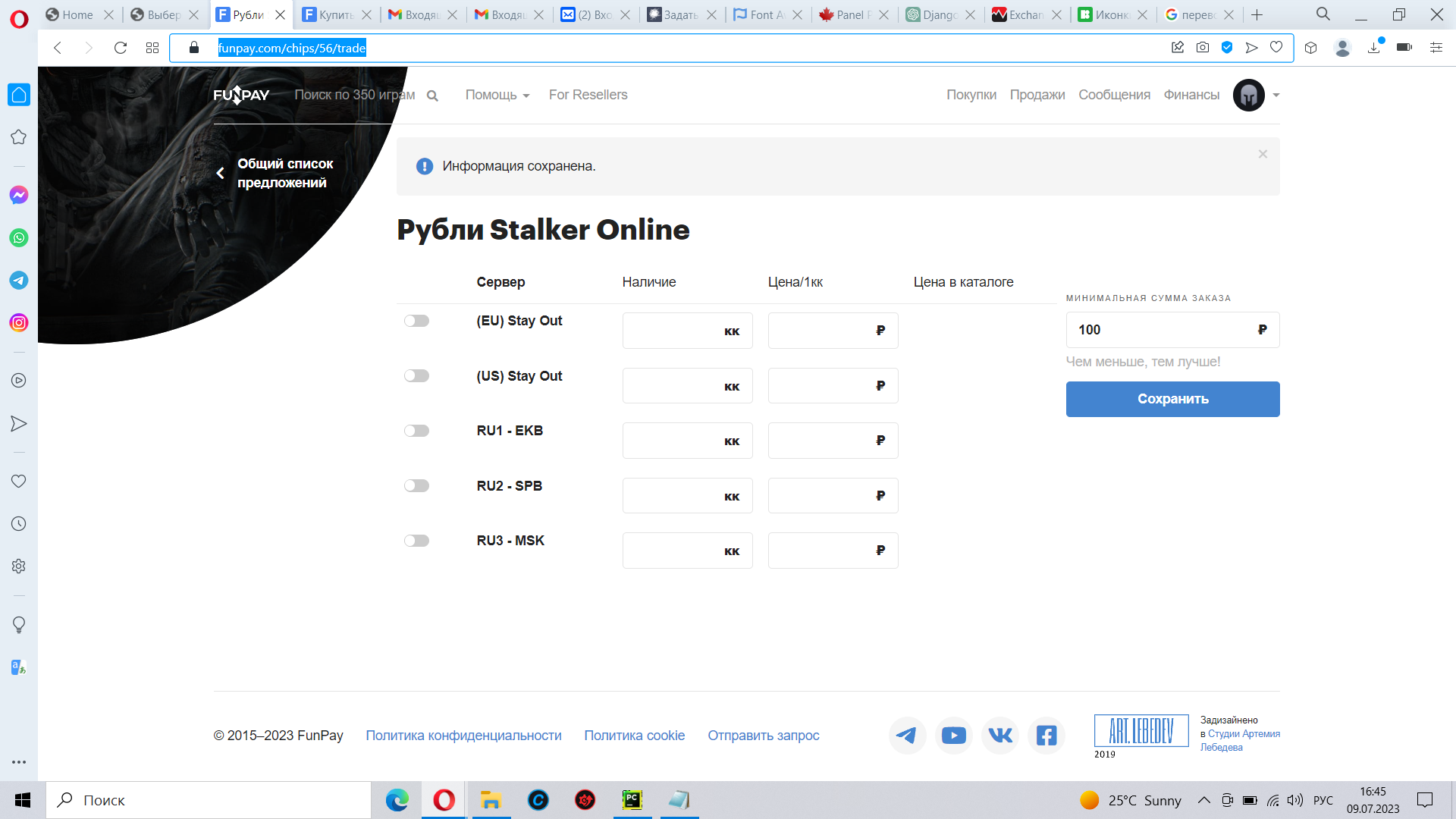The image size is (1456, 819).
Task: Open the sidebar heart Pinboards icon
Action: (x=19, y=481)
